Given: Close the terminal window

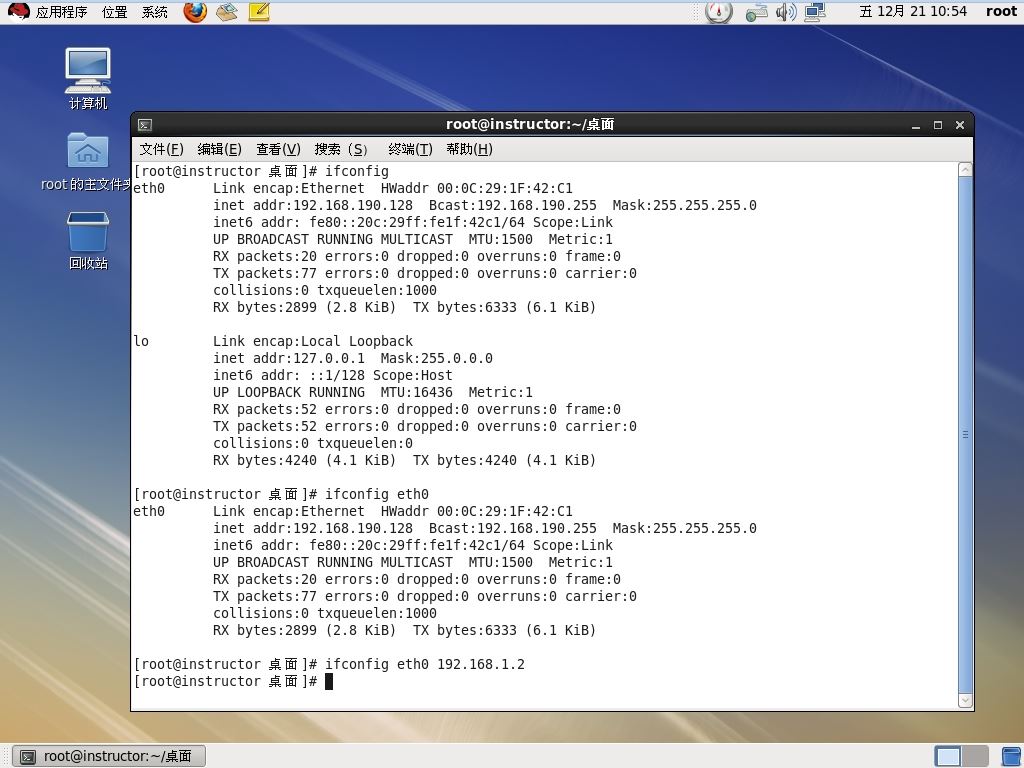Looking at the screenshot, I should pos(960,125).
